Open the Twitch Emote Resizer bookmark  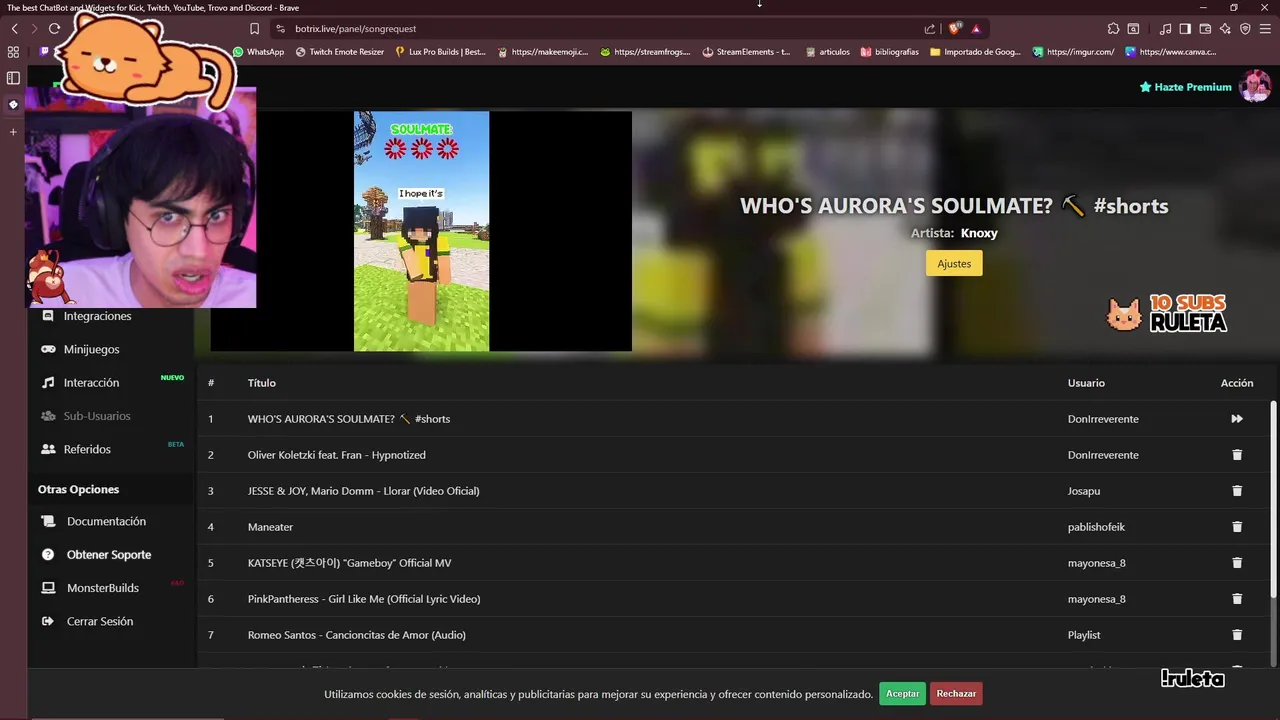[340, 52]
